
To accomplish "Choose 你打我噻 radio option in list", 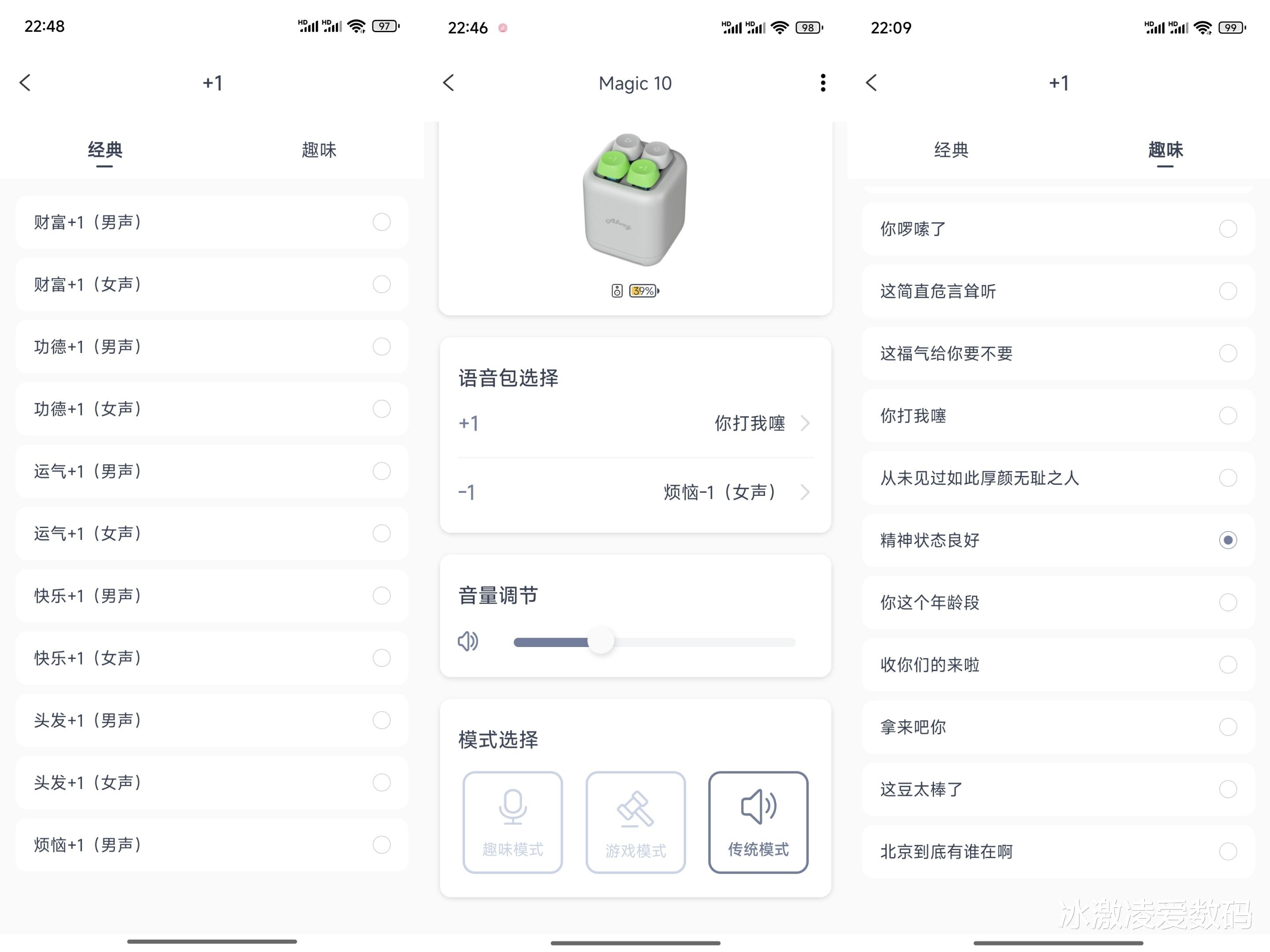I will tap(1228, 416).
